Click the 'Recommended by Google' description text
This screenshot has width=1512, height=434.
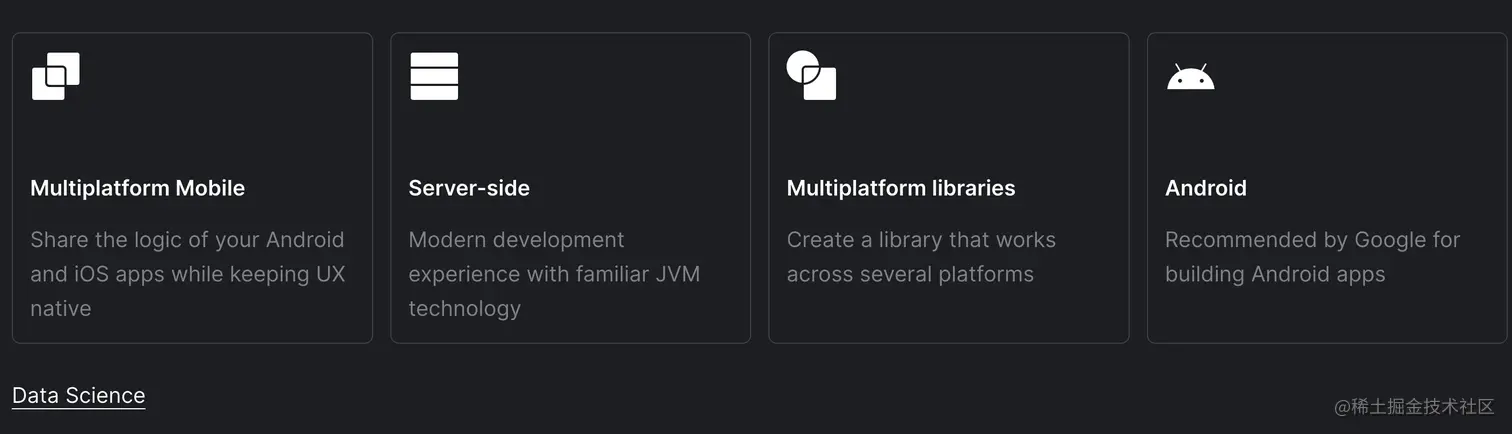click(x=1313, y=257)
